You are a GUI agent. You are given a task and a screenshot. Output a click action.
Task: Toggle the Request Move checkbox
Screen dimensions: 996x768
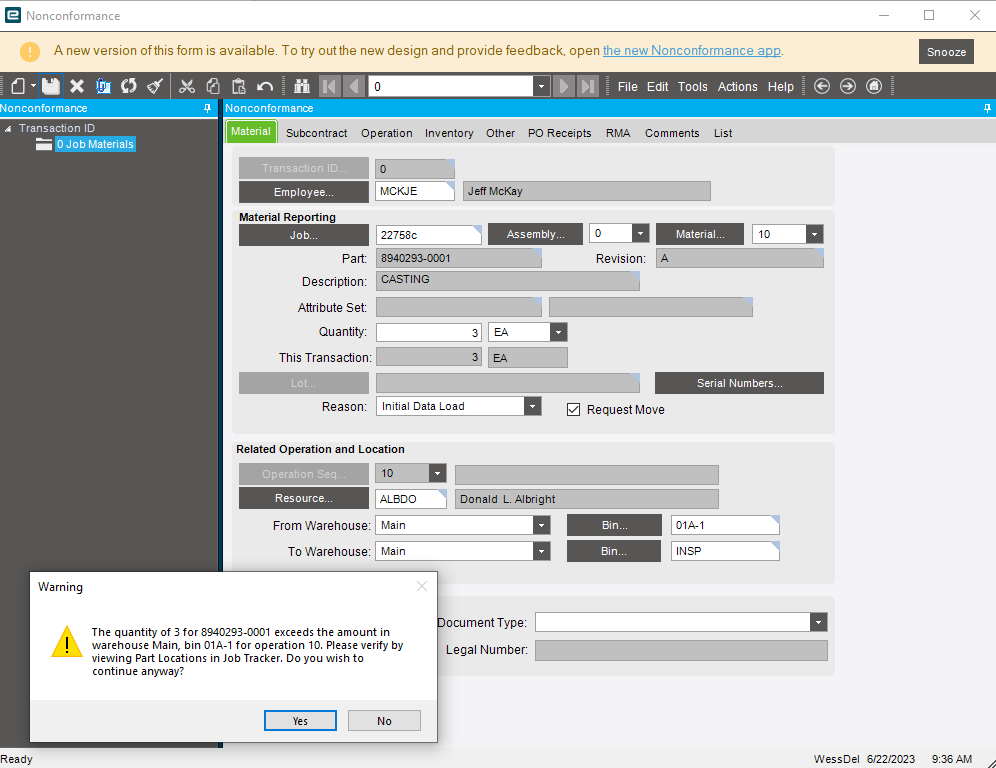tap(574, 410)
